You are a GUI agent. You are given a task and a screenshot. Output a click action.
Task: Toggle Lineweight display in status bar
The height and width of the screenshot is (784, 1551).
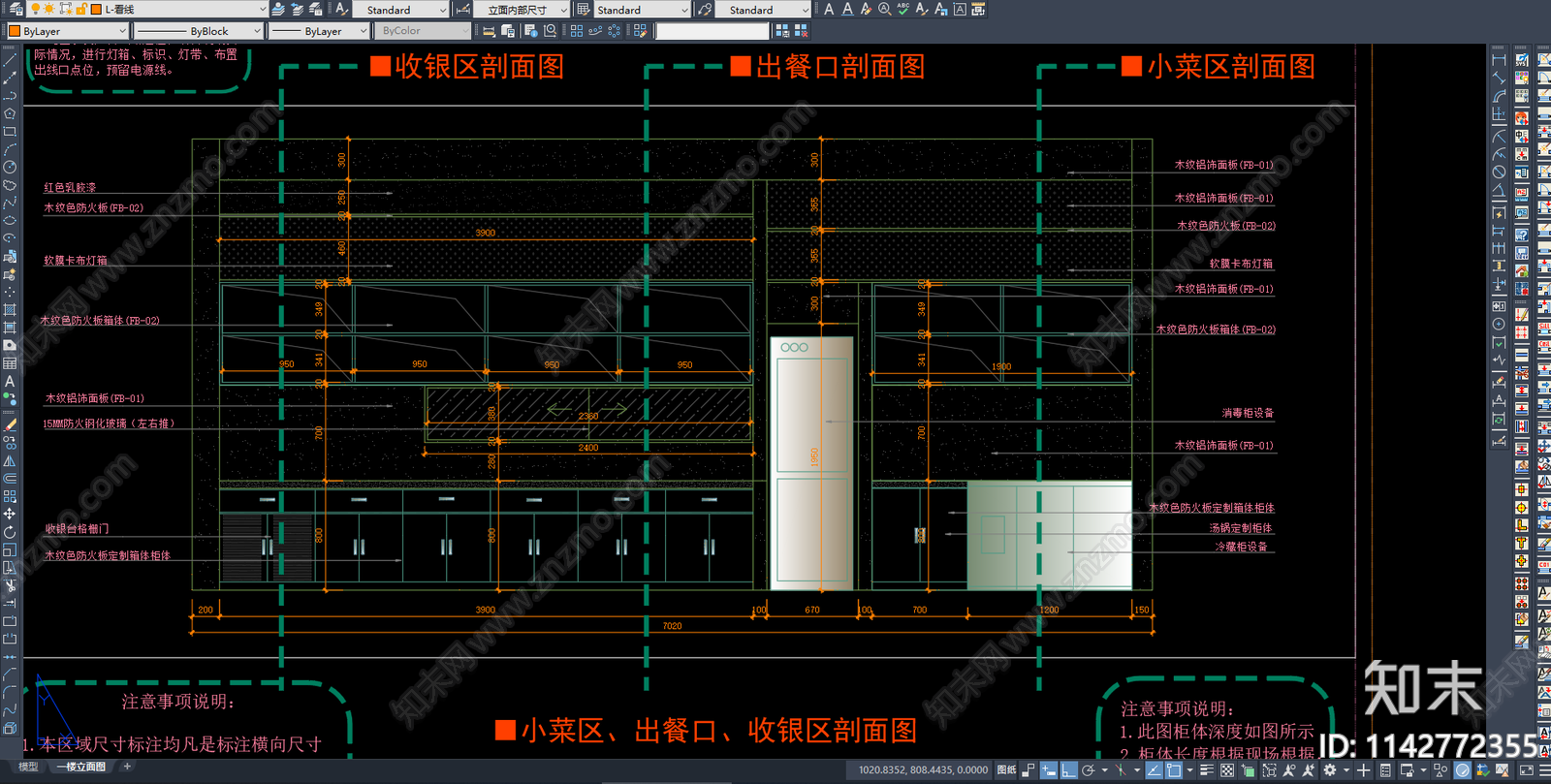click(x=1207, y=770)
